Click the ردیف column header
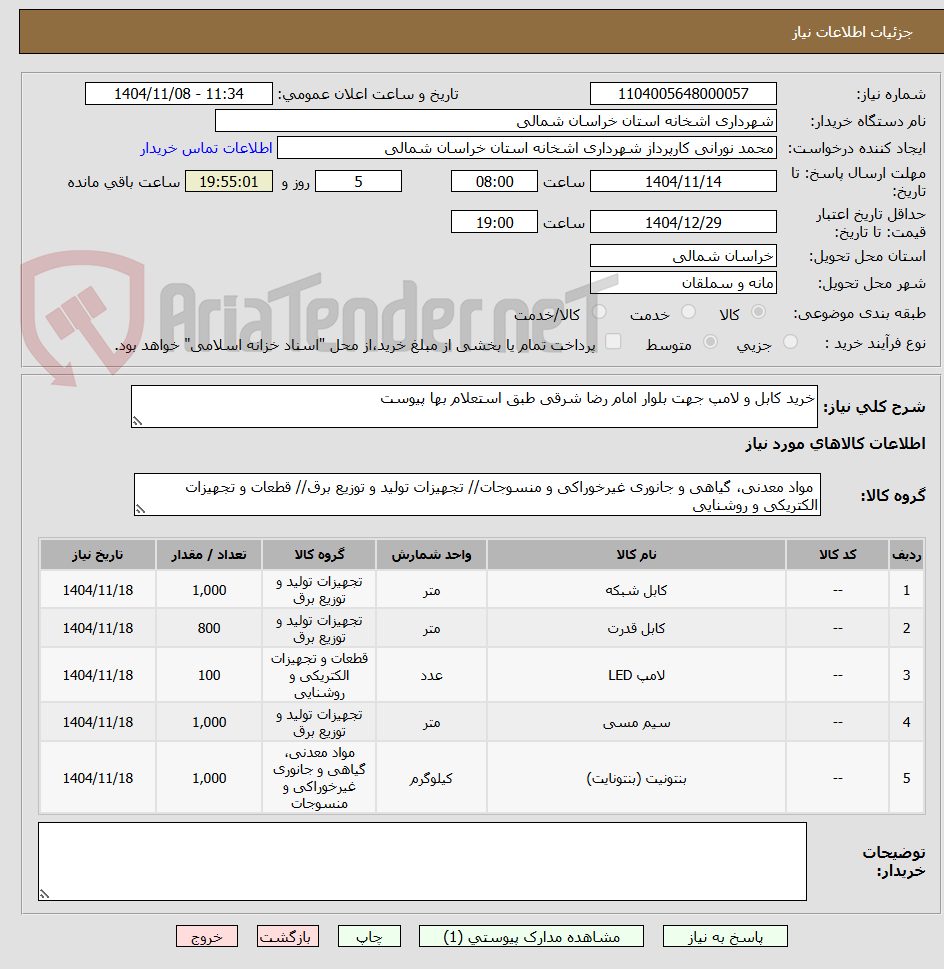Screen dimensions: 944x969 (906, 555)
